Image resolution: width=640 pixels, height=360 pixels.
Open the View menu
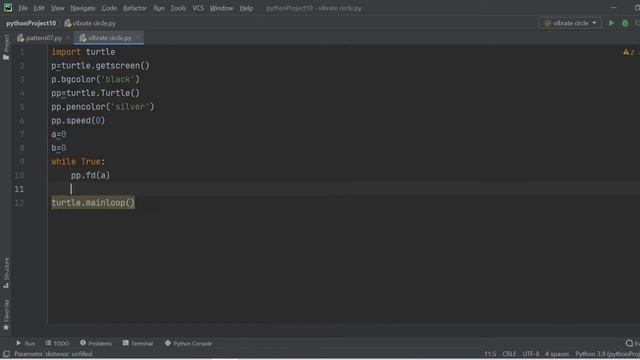point(58,8)
